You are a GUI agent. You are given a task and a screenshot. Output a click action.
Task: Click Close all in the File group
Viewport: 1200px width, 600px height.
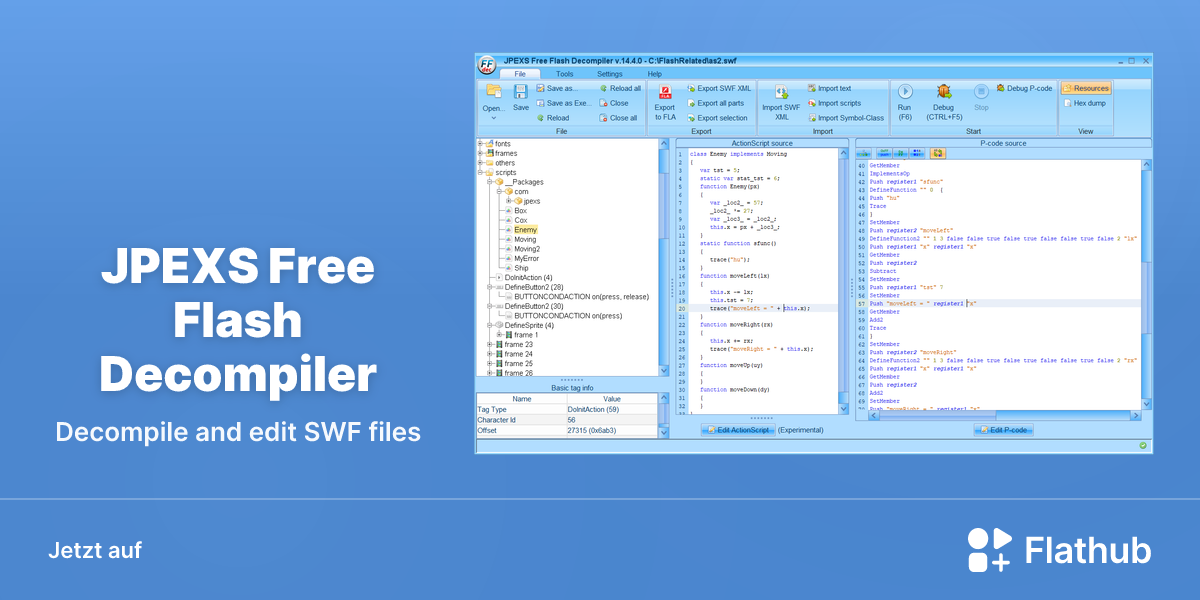coord(618,118)
